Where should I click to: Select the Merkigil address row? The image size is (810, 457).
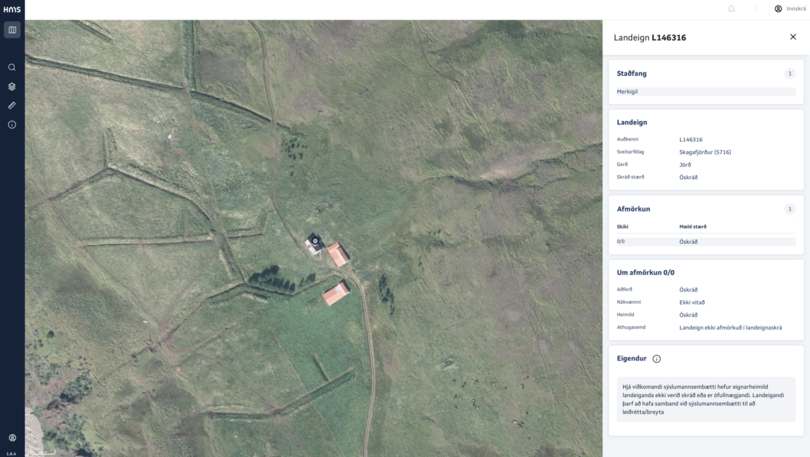(x=706, y=91)
